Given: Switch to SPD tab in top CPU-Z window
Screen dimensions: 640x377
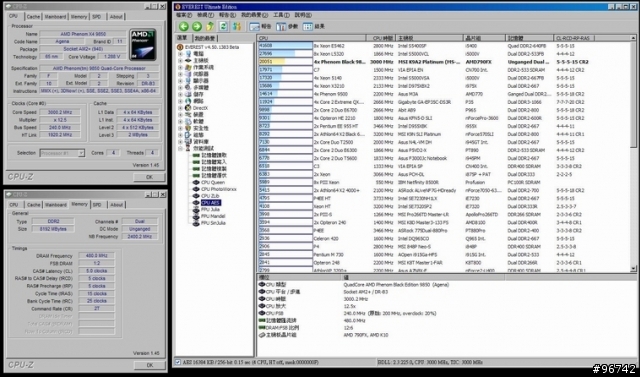Looking at the screenshot, I should (x=97, y=17).
